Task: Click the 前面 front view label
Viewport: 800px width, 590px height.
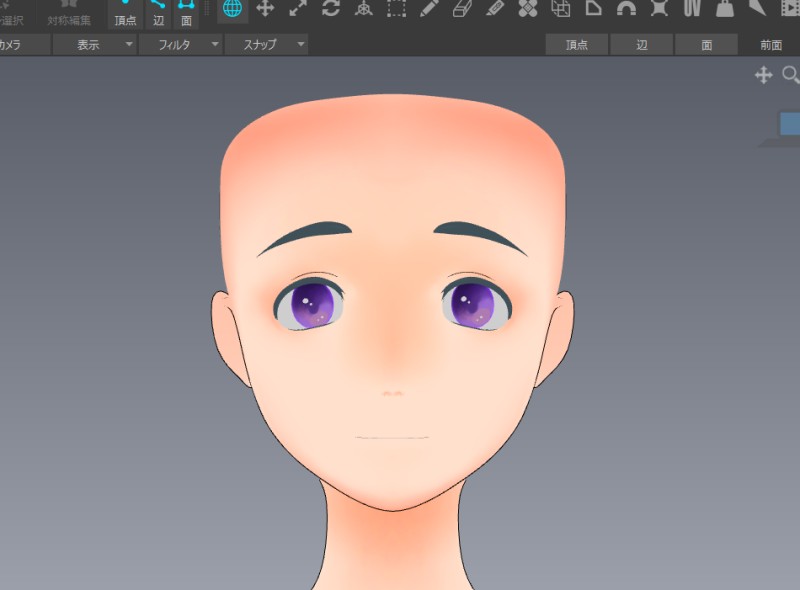Action: (771, 45)
